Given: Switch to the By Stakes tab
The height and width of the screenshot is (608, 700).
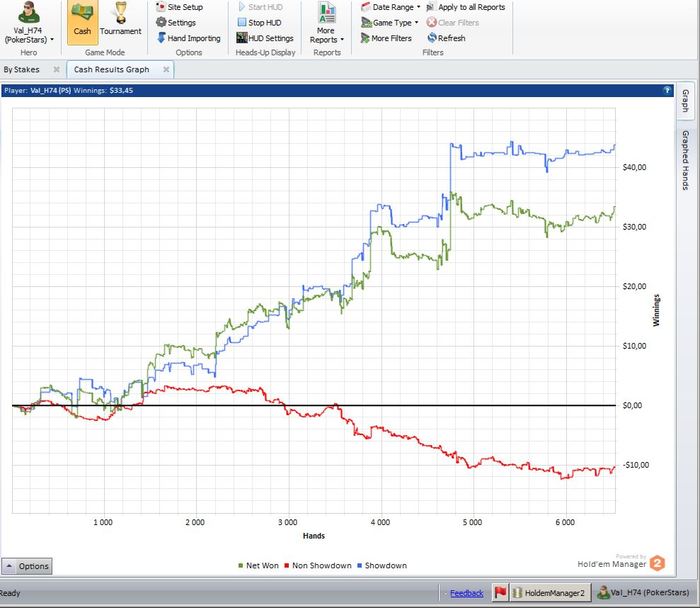Looking at the screenshot, I should 21,70.
